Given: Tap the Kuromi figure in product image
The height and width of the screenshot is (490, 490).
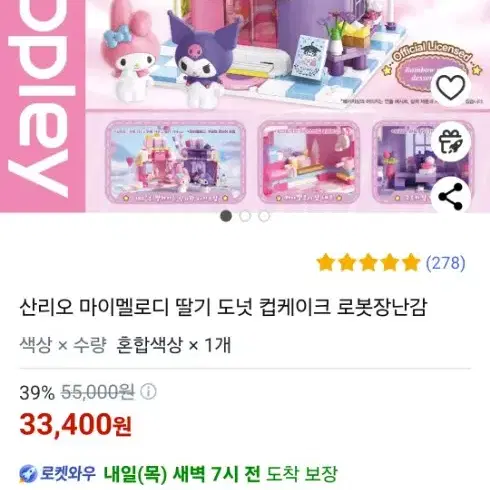Looking at the screenshot, I should [x=200, y=58].
